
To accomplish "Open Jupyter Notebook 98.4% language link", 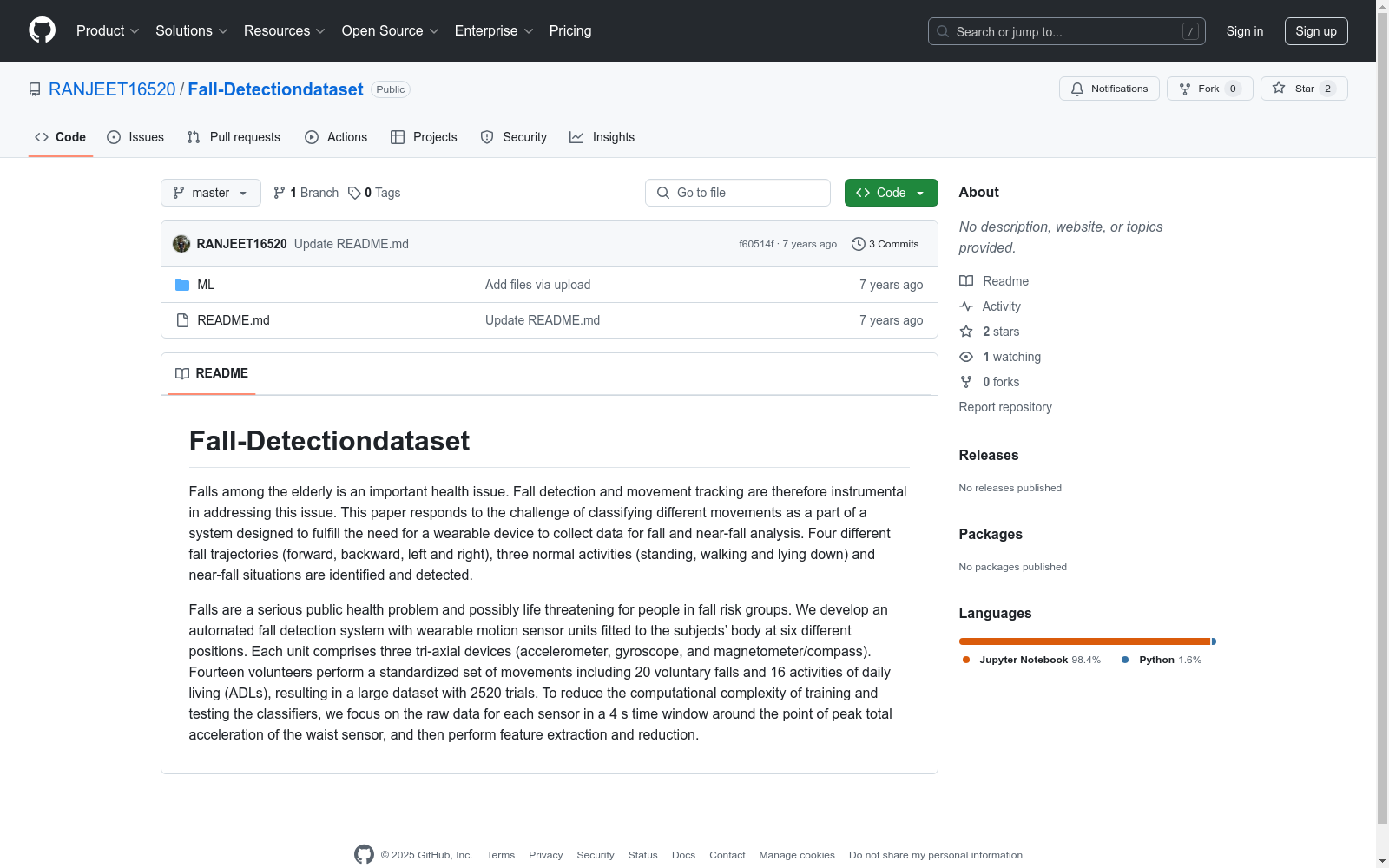I will (1031, 660).
